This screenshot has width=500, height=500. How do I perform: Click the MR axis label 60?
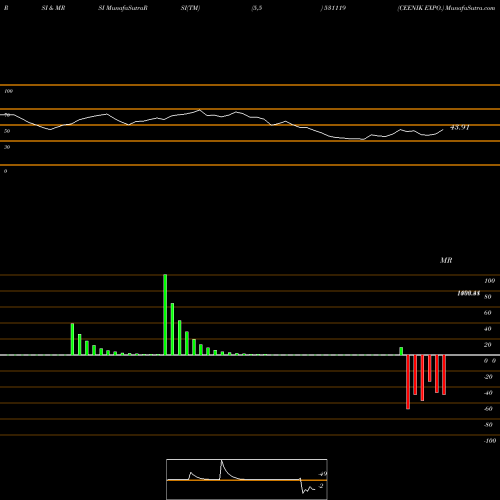tap(488, 313)
